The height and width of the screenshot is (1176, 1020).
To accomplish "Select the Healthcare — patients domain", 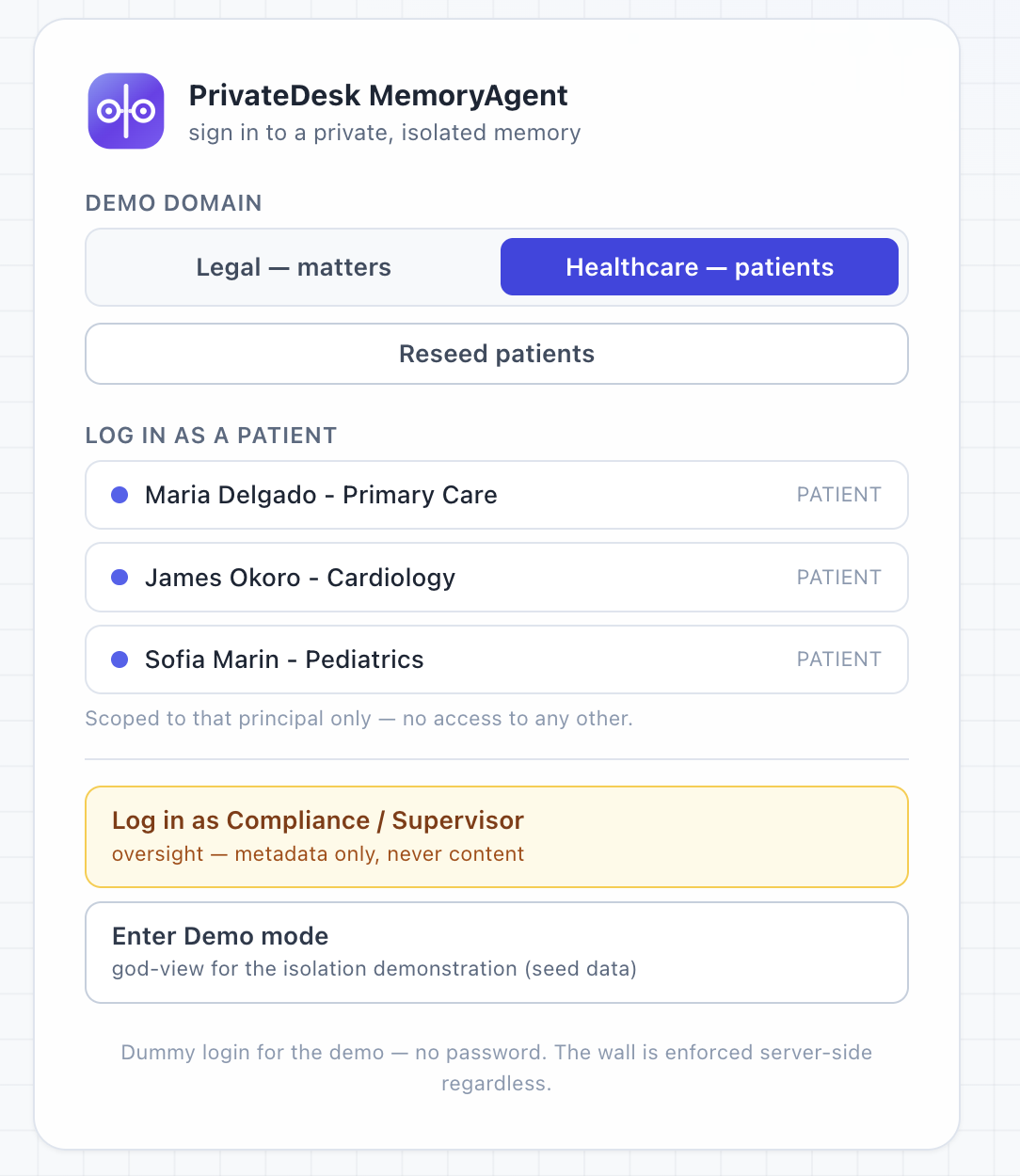I will [699, 267].
